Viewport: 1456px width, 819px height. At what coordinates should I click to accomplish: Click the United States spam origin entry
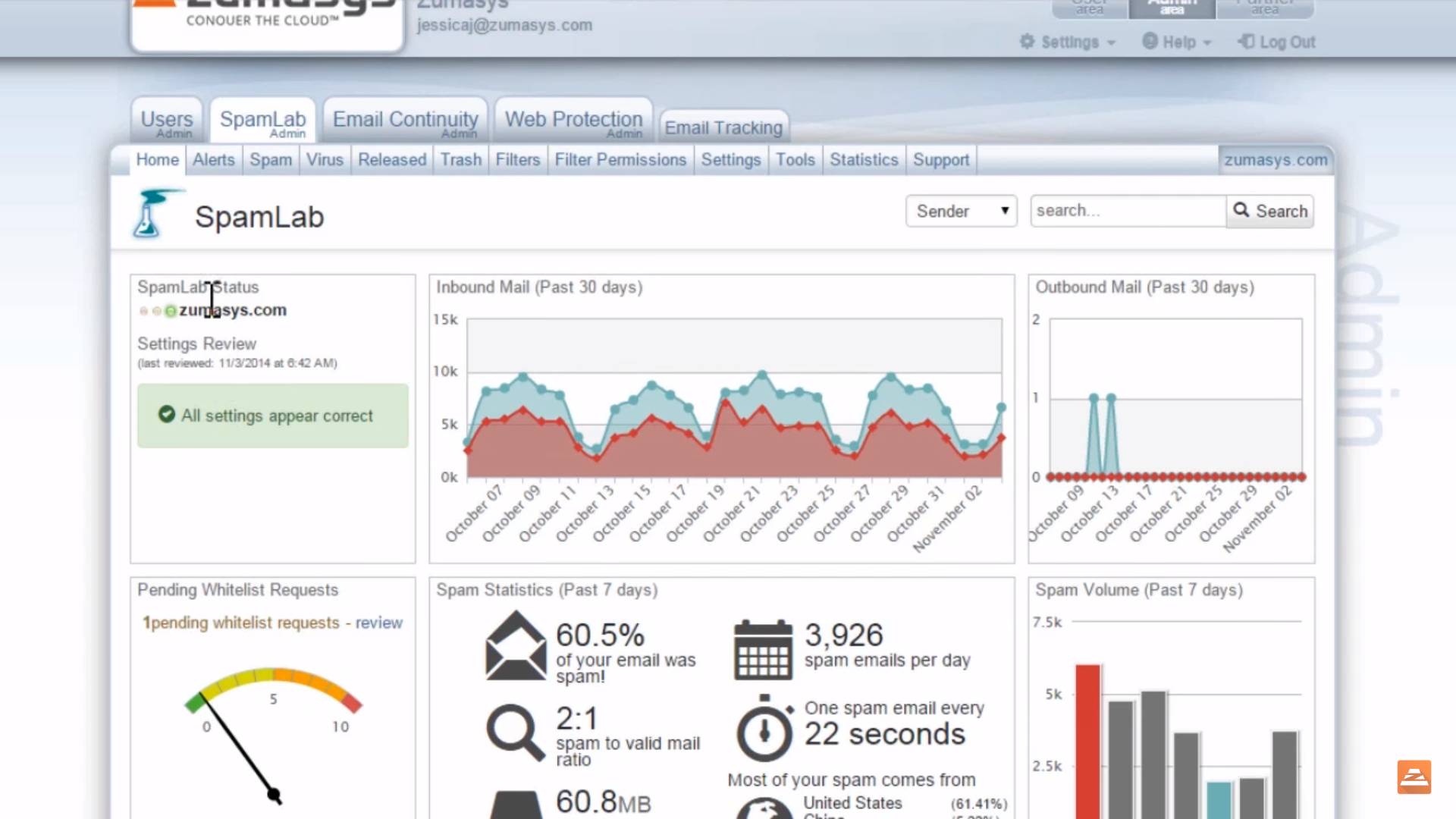[x=852, y=803]
